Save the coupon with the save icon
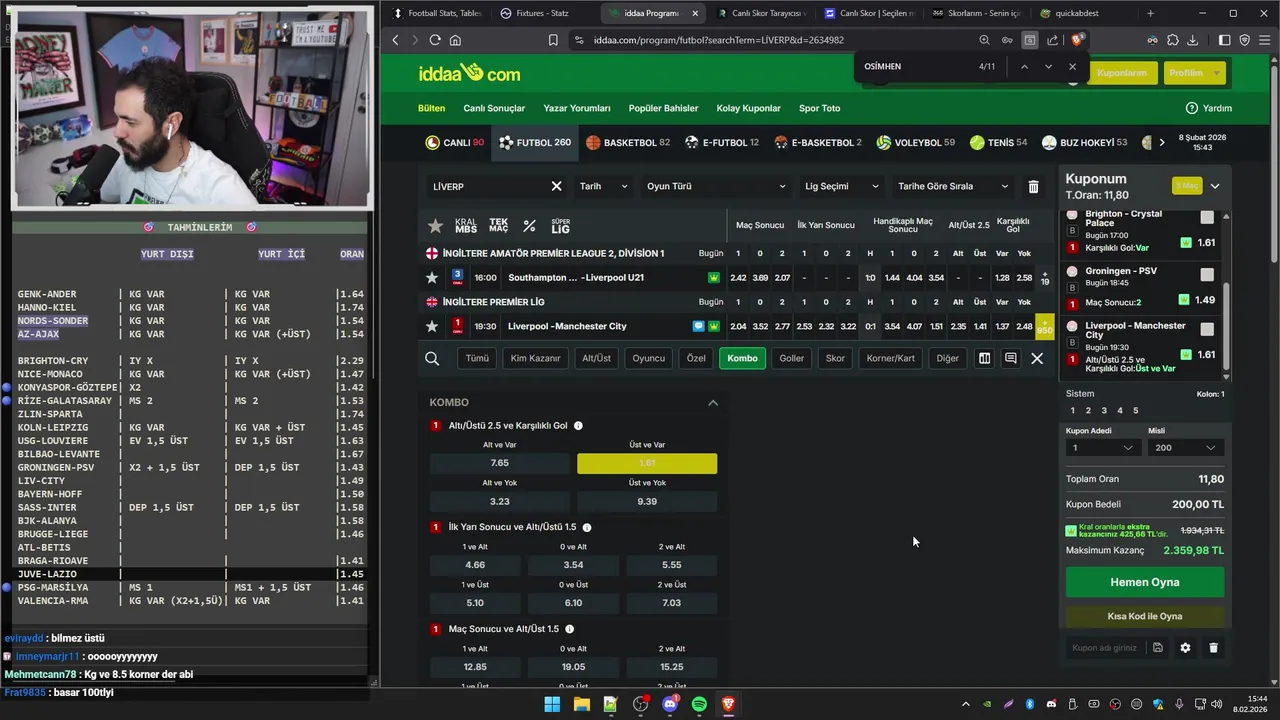Image resolution: width=1280 pixels, height=720 pixels. (1157, 648)
